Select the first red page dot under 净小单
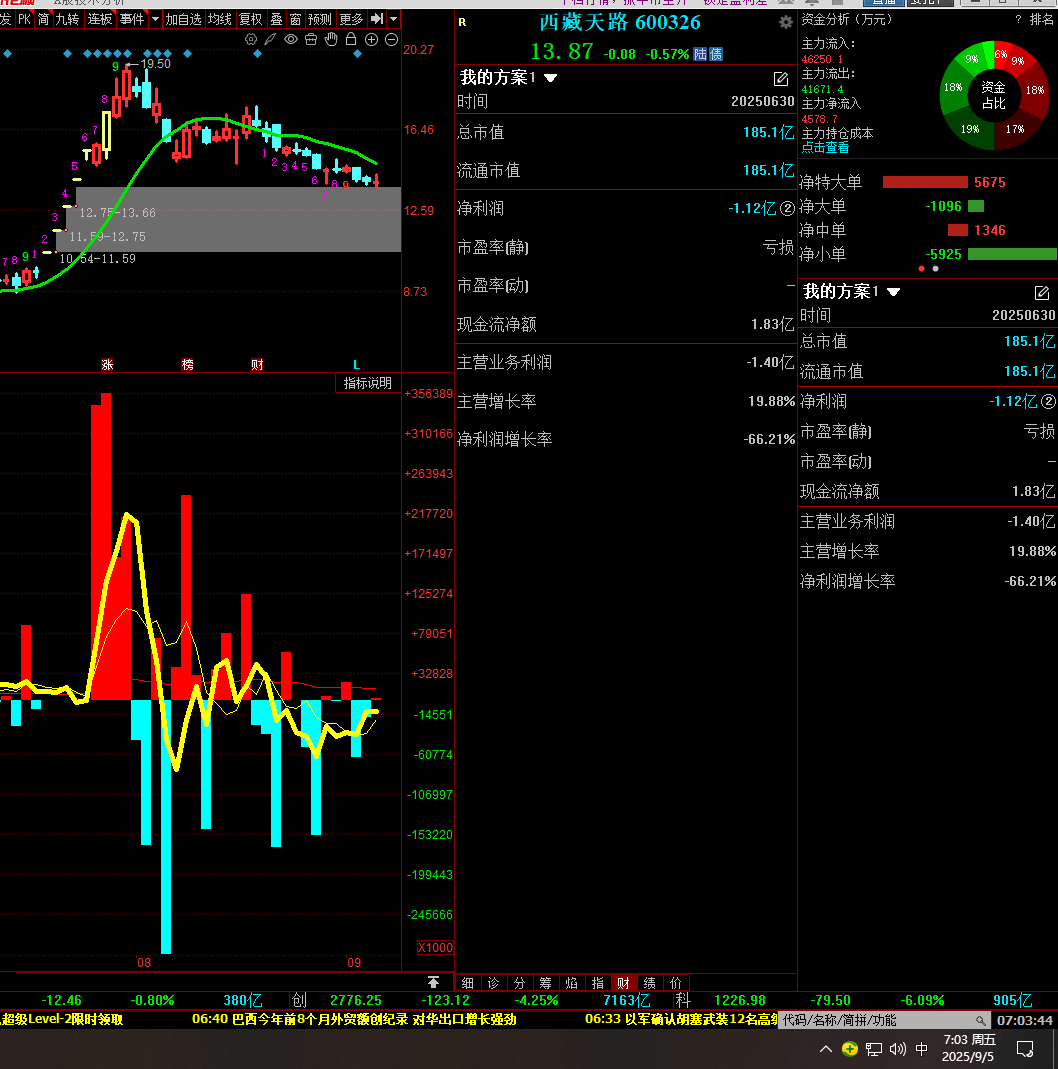Image resolution: width=1058 pixels, height=1069 pixels. pos(922,269)
